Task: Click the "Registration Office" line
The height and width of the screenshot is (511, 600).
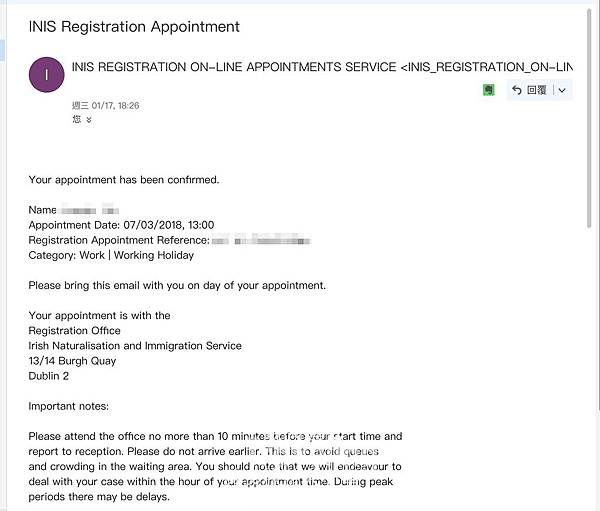Action: pyautogui.click(x=74, y=330)
